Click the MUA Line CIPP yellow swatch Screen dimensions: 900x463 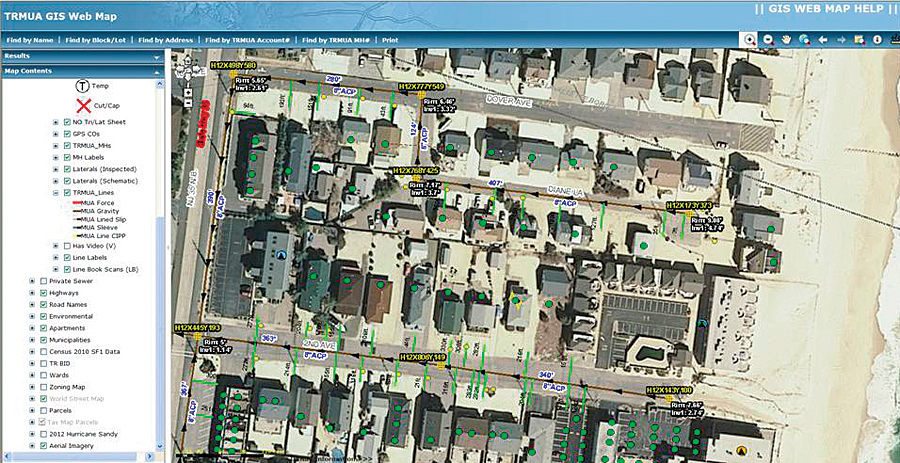[76, 235]
